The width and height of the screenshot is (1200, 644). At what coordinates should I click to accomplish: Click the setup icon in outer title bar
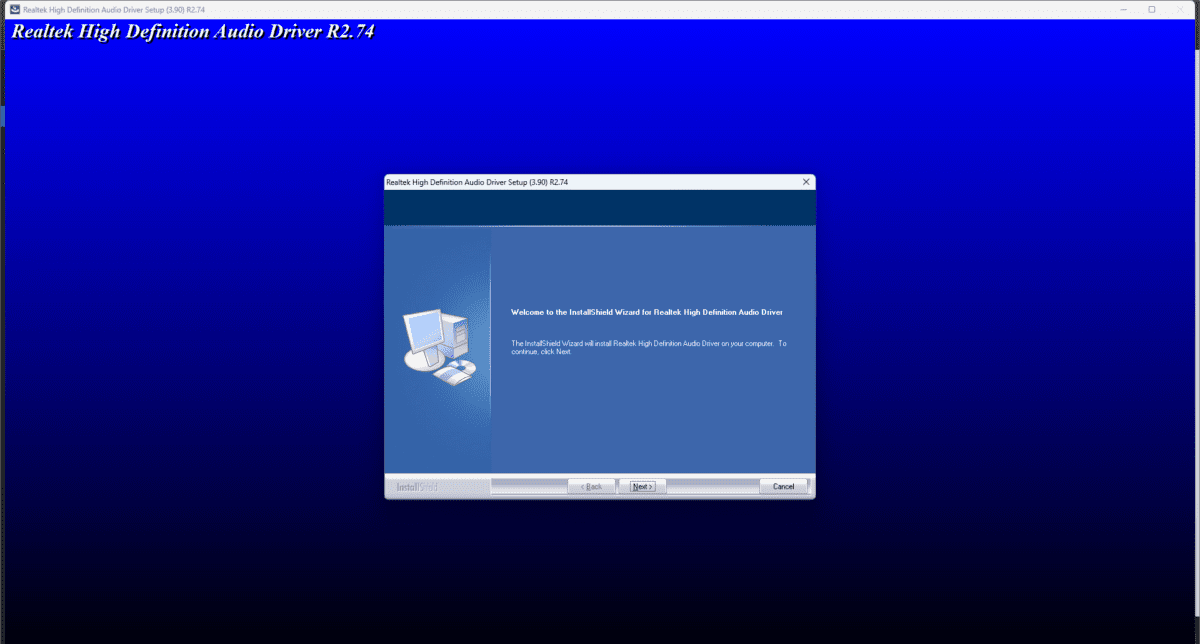pyautogui.click(x=14, y=9)
